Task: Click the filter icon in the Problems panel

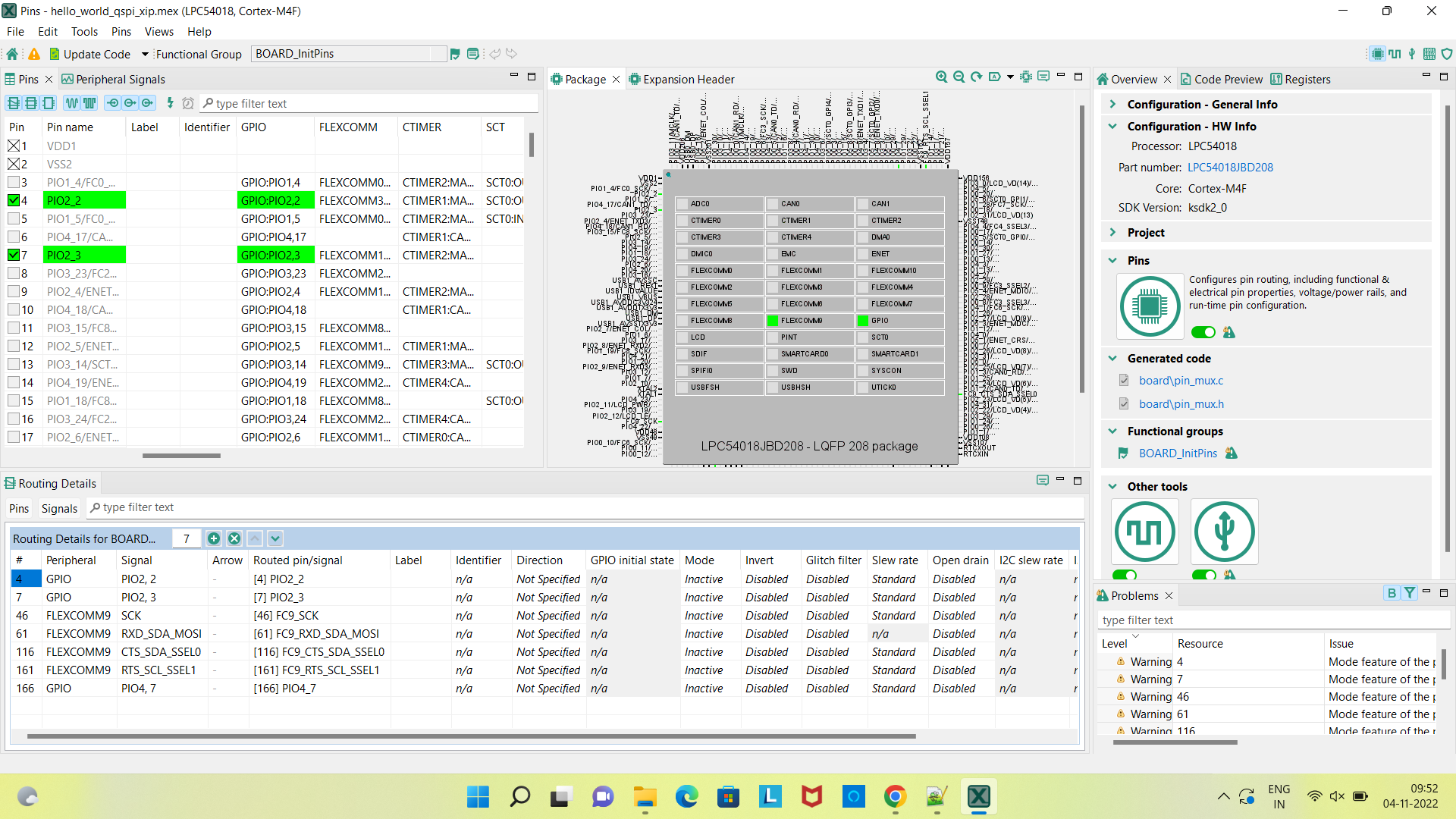Action: 1409,593
